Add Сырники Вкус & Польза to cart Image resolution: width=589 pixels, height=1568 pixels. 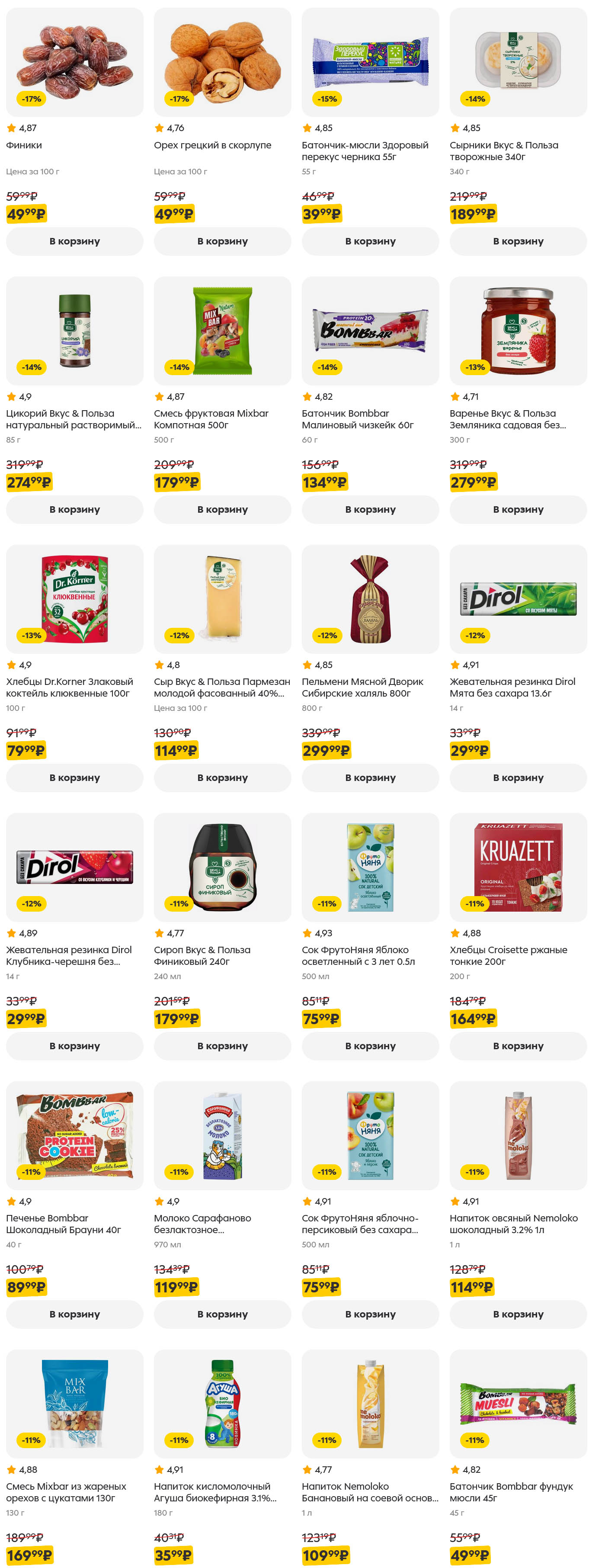pos(518,241)
